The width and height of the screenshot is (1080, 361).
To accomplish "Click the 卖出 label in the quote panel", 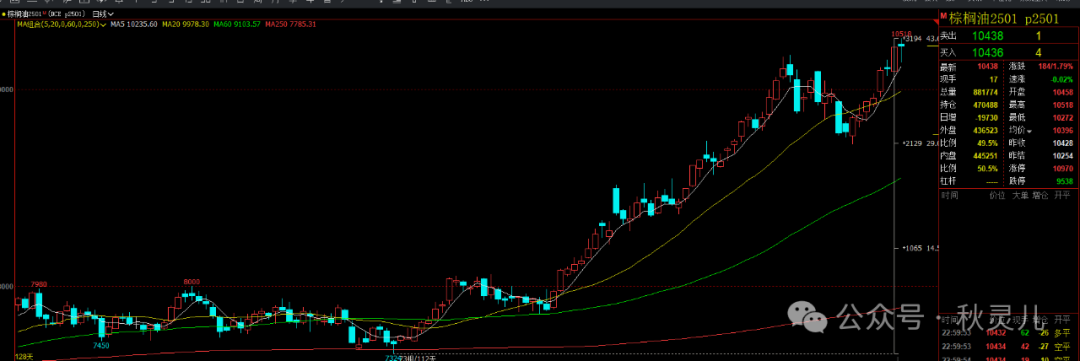I will 948,36.
